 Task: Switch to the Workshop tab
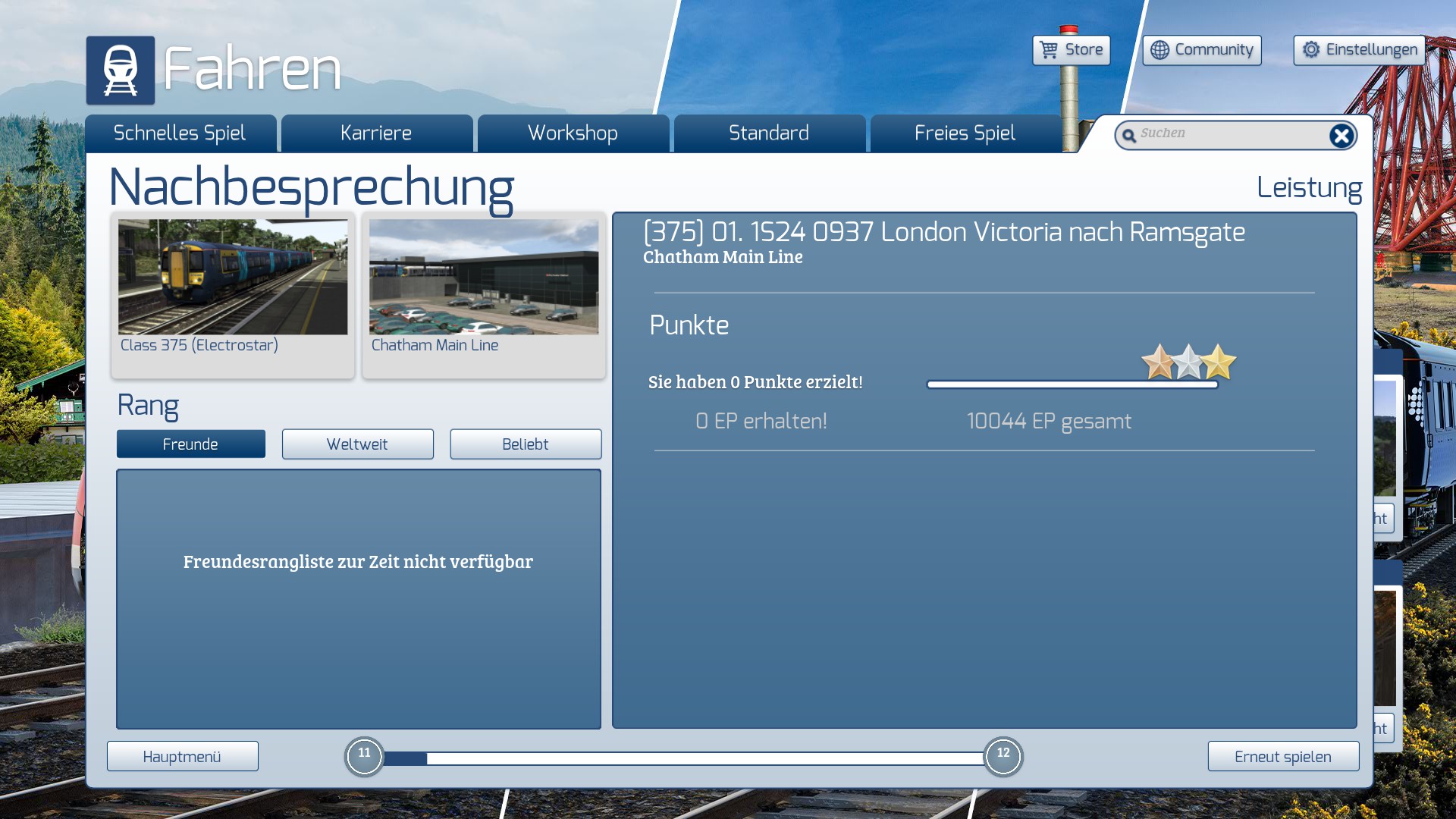573,133
